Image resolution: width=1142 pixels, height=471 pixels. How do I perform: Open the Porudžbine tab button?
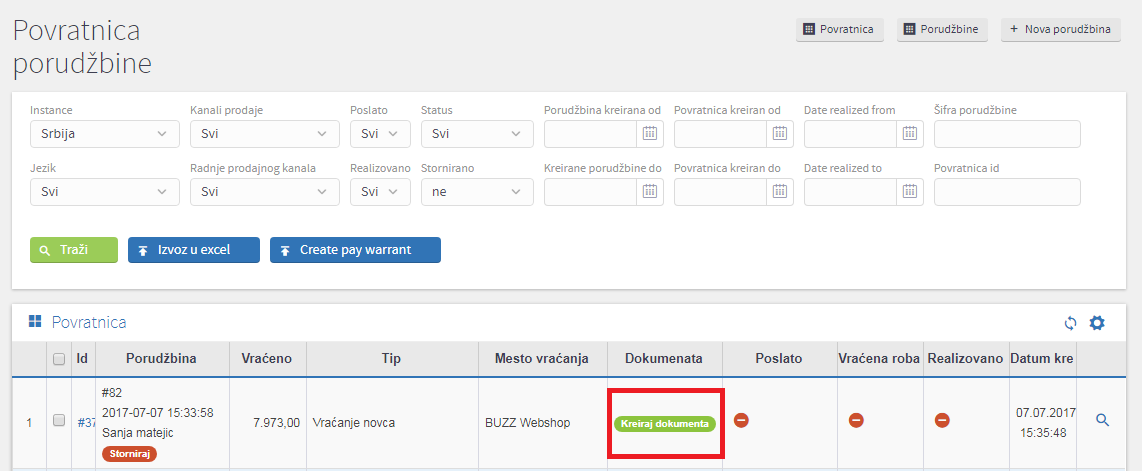(x=942, y=30)
